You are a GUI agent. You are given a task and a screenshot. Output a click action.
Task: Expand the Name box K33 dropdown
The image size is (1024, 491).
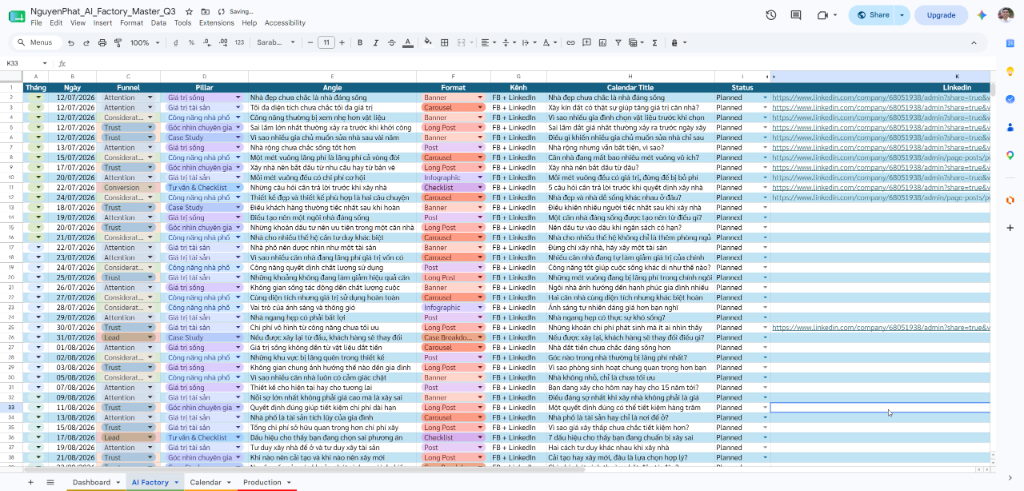[x=45, y=63]
